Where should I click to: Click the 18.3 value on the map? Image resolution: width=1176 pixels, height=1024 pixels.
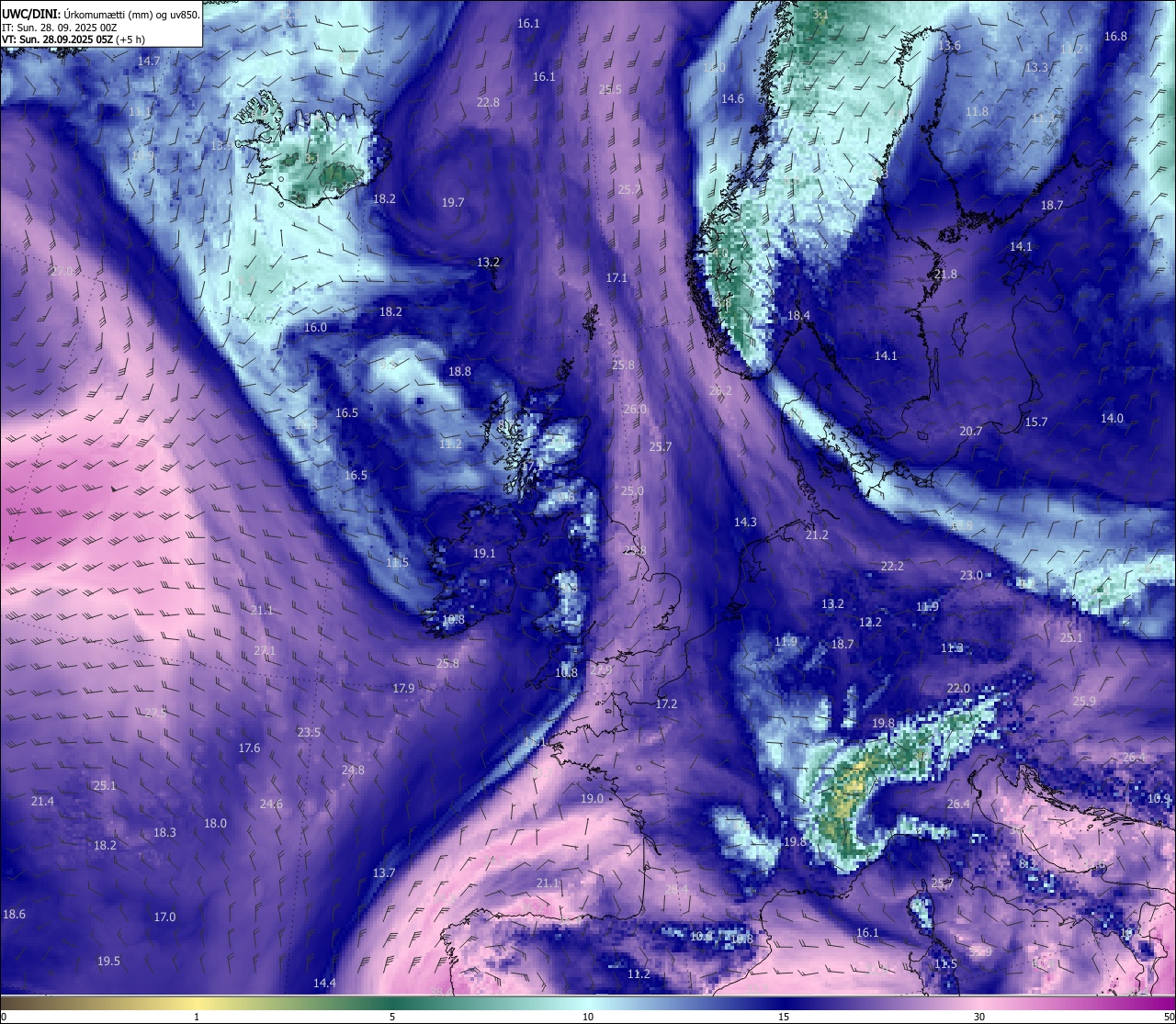coord(164,832)
